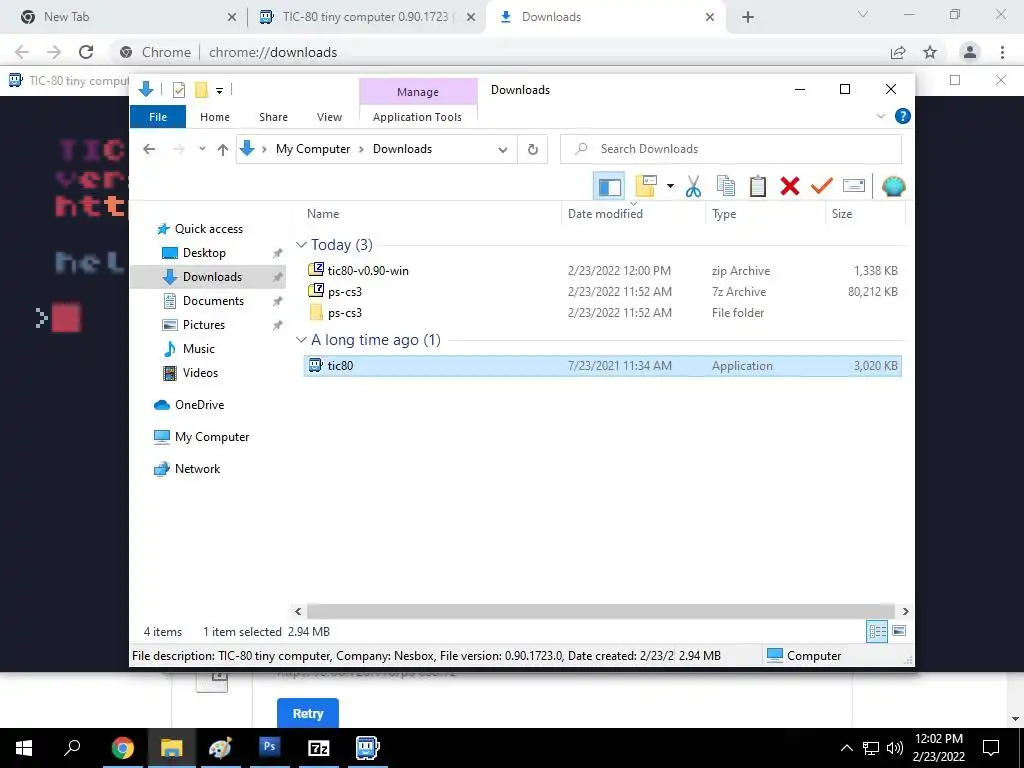
Task: Open the File menu tab
Action: 158,117
